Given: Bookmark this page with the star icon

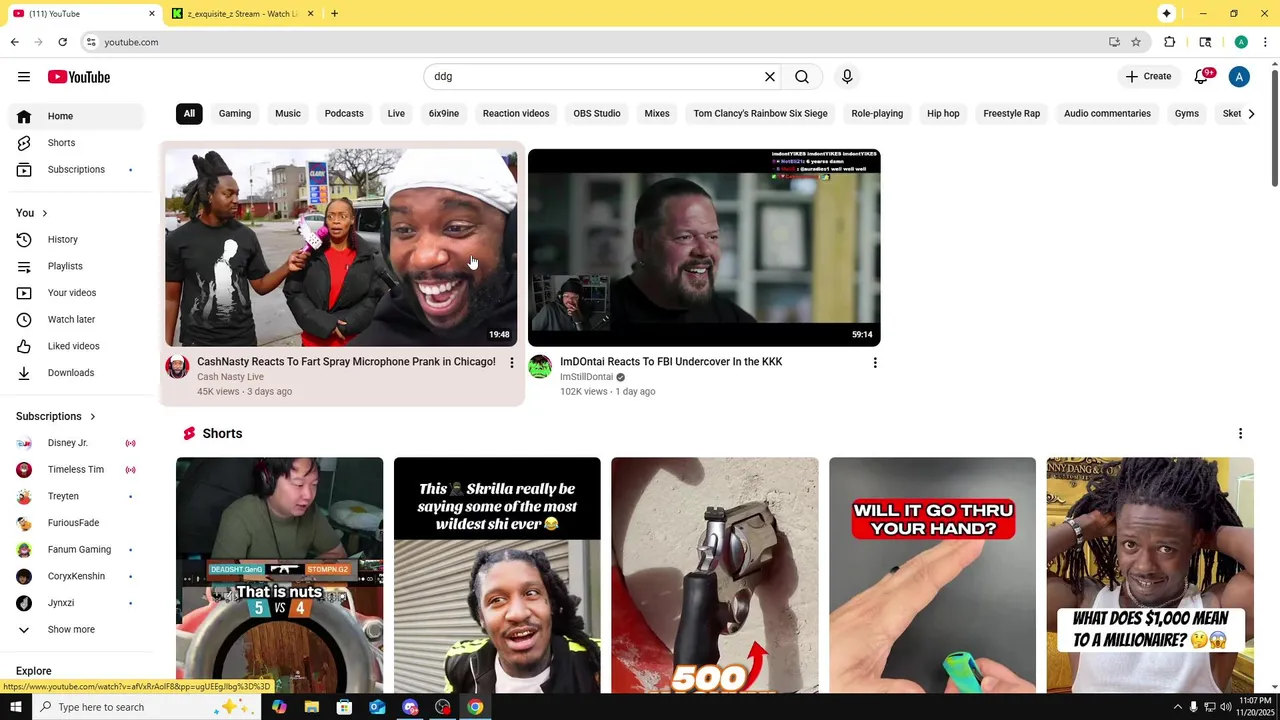Looking at the screenshot, I should click(x=1136, y=42).
